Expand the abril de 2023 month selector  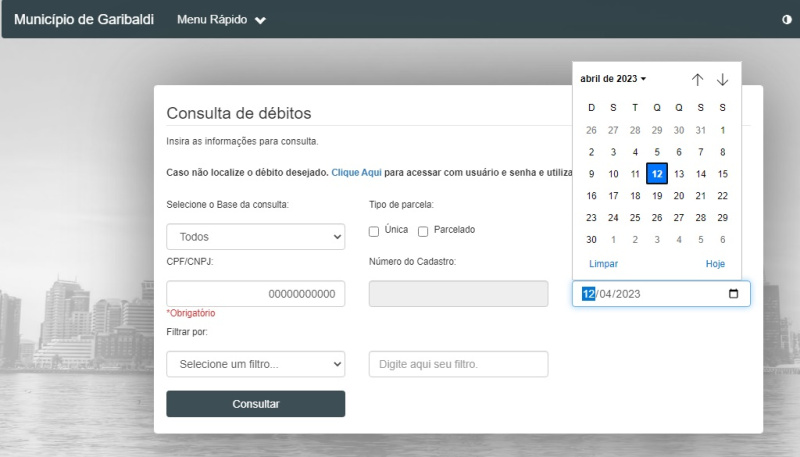click(x=613, y=79)
